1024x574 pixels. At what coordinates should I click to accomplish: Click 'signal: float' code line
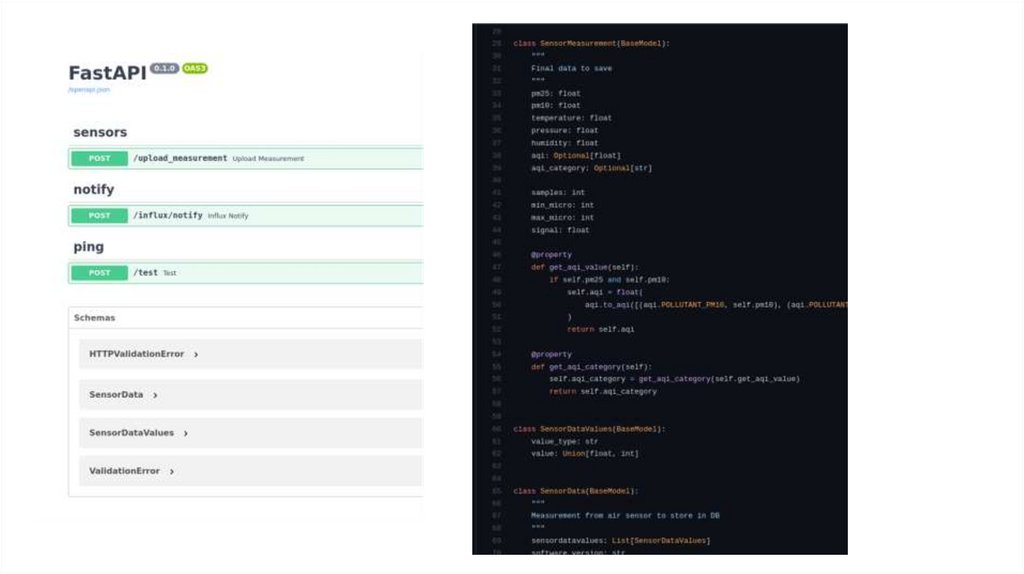(560, 230)
